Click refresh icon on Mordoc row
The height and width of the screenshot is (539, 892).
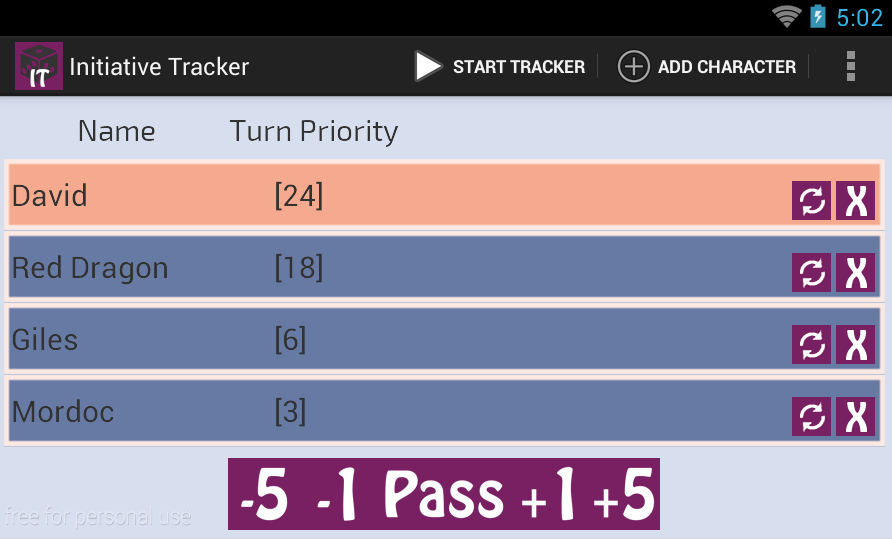811,417
